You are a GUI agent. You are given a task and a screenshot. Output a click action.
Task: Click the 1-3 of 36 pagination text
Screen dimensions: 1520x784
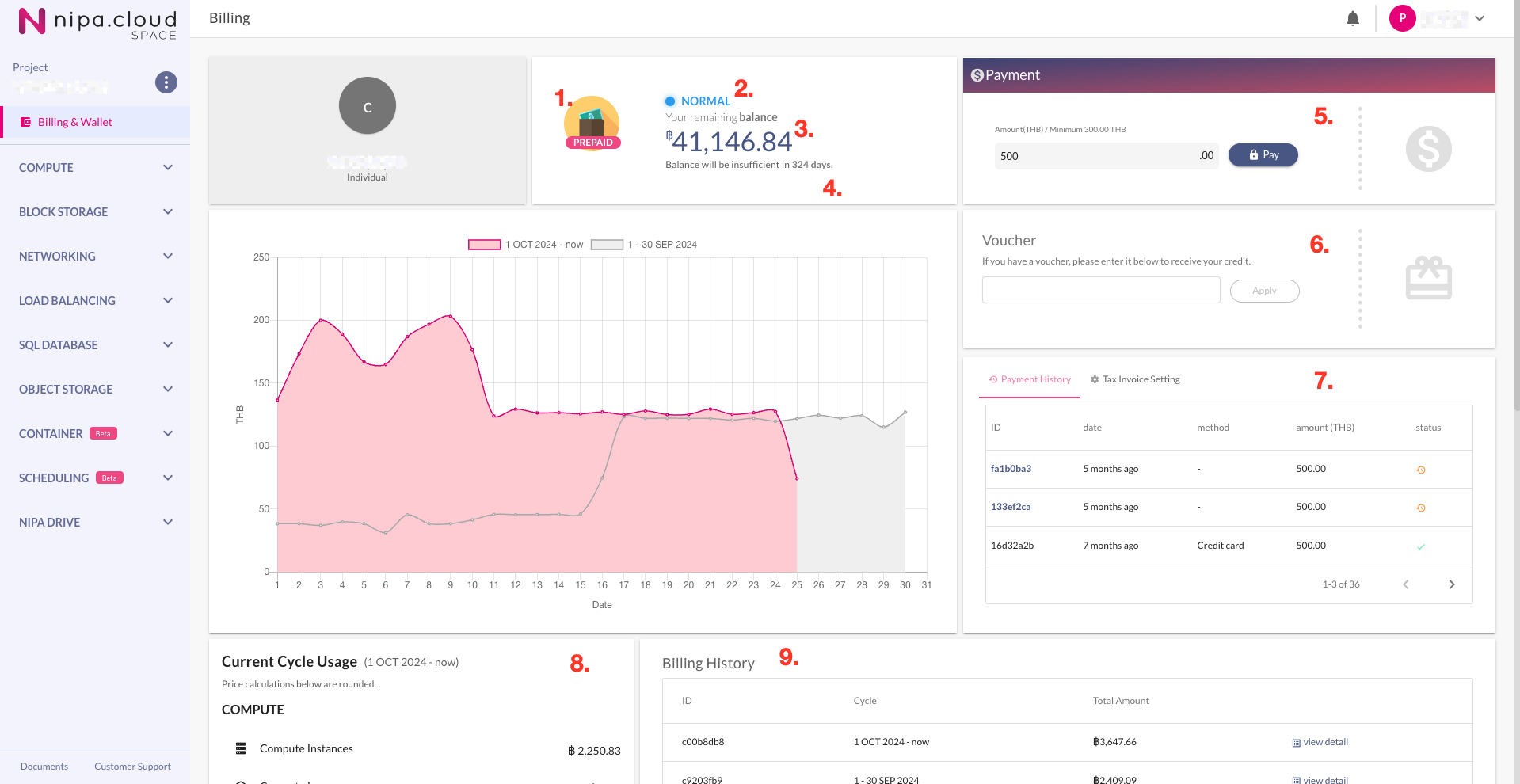tap(1341, 584)
